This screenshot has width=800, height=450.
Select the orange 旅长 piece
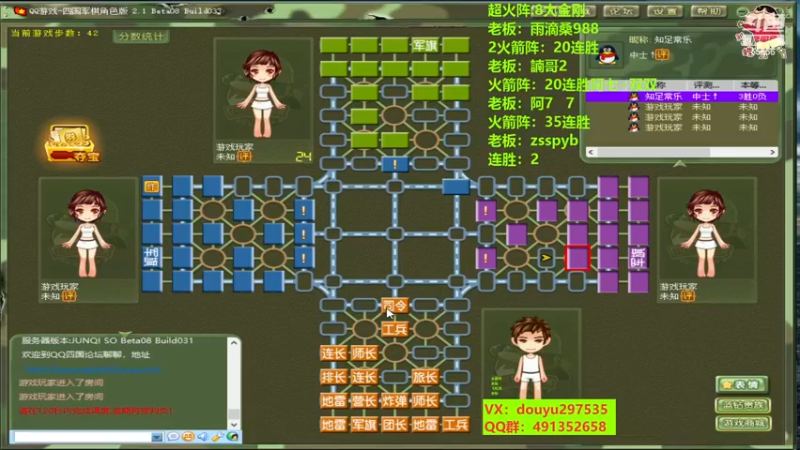(425, 377)
